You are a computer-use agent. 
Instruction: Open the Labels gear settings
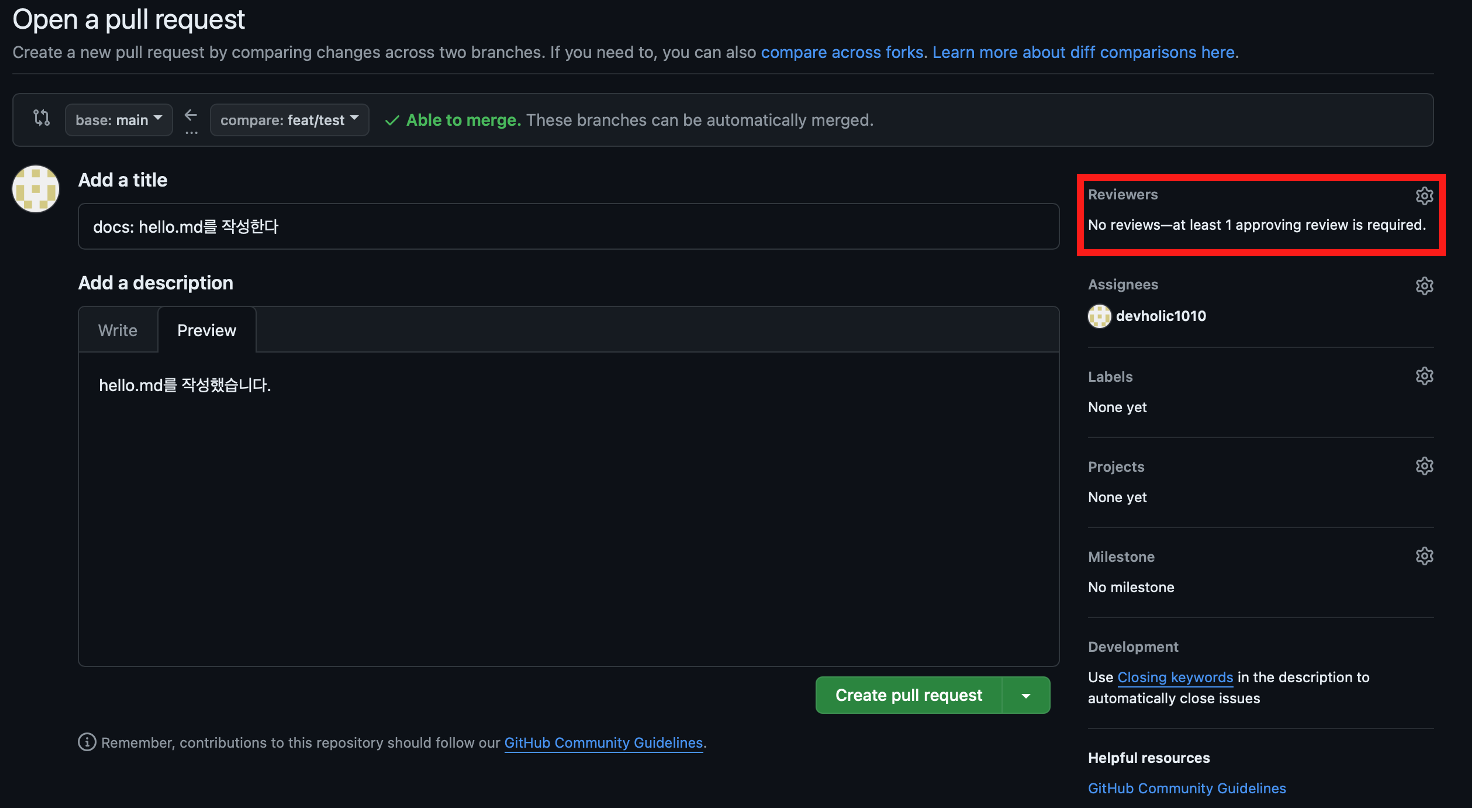(1425, 376)
